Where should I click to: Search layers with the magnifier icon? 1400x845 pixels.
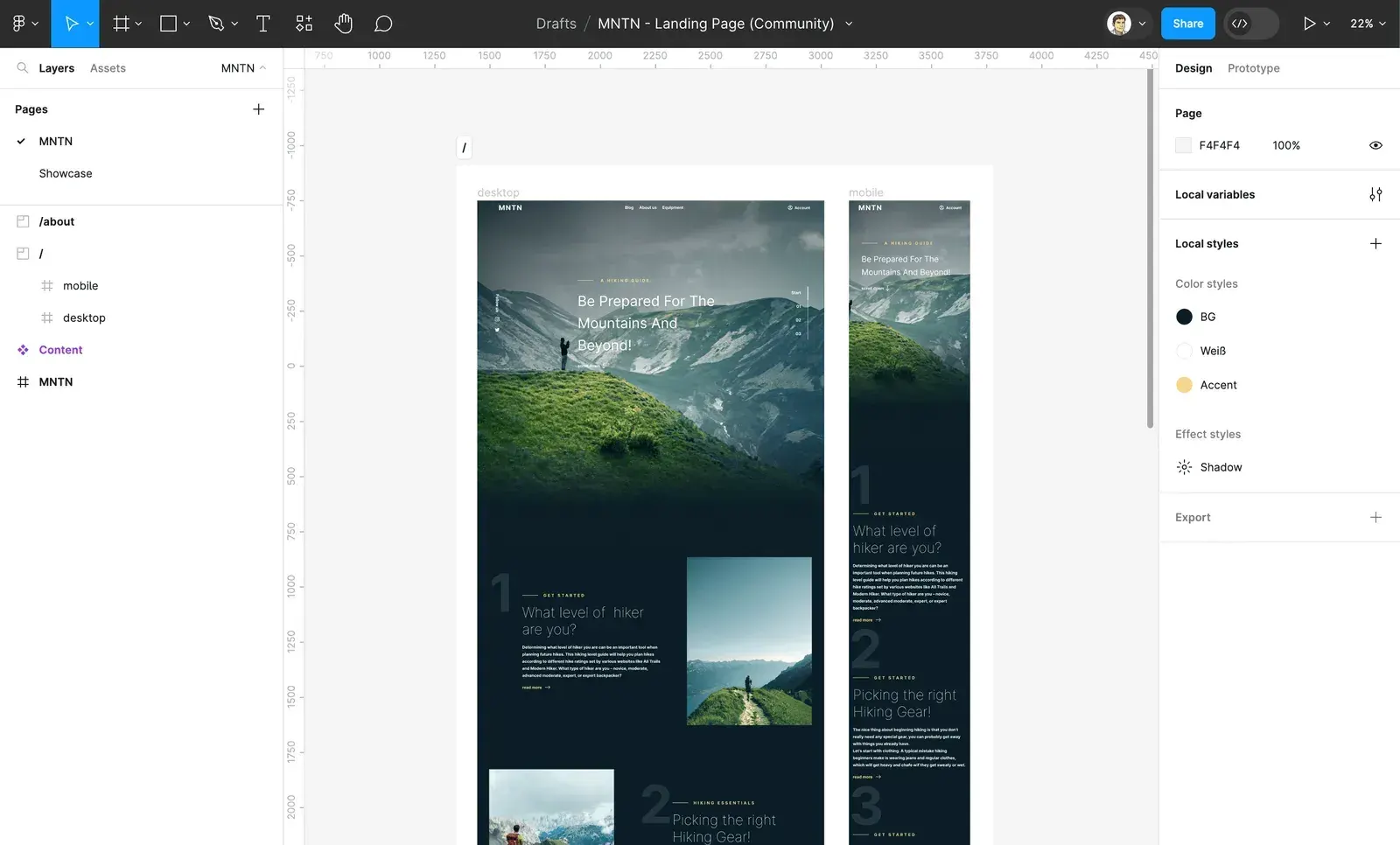(23, 67)
